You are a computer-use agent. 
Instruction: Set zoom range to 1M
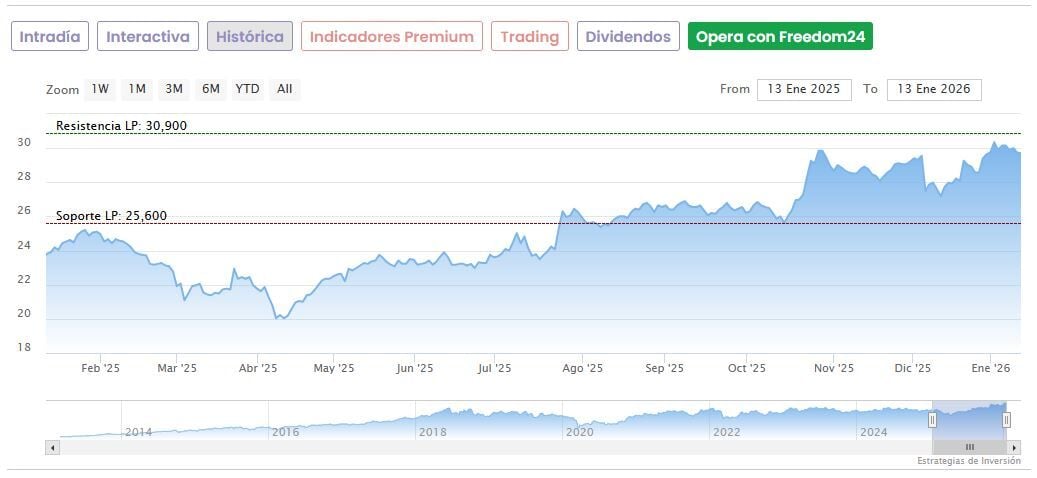[x=137, y=89]
